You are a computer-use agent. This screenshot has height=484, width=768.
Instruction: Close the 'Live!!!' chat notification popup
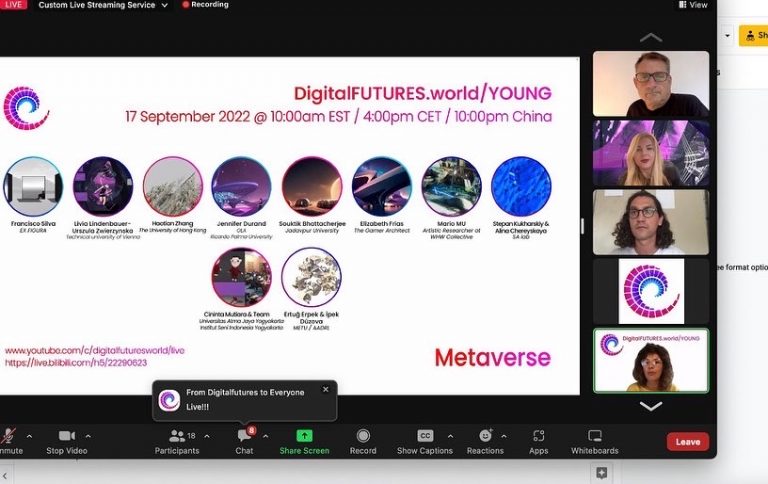(326, 389)
